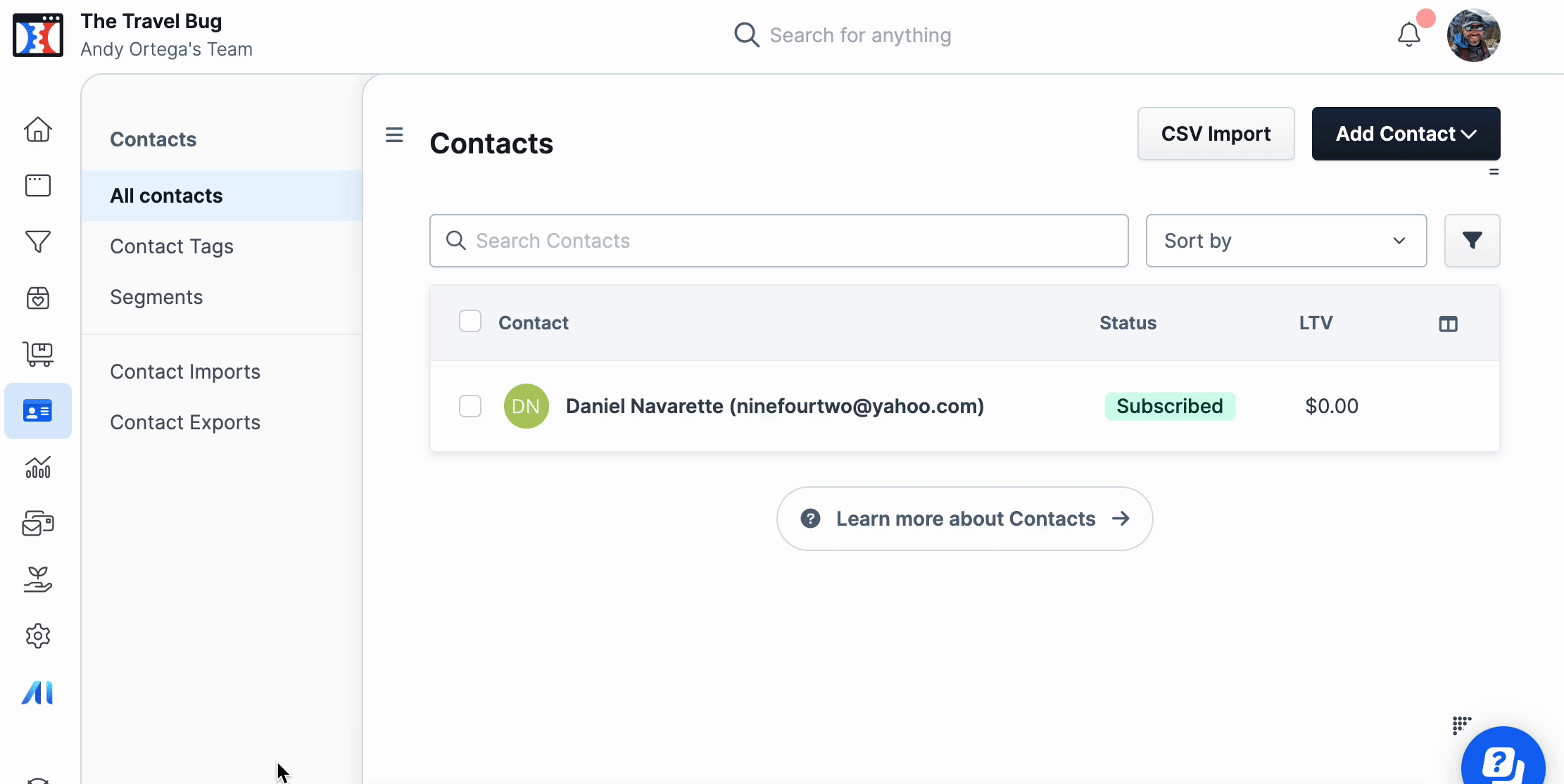
Task: Open the Settings gear sidebar icon
Action: point(38,636)
